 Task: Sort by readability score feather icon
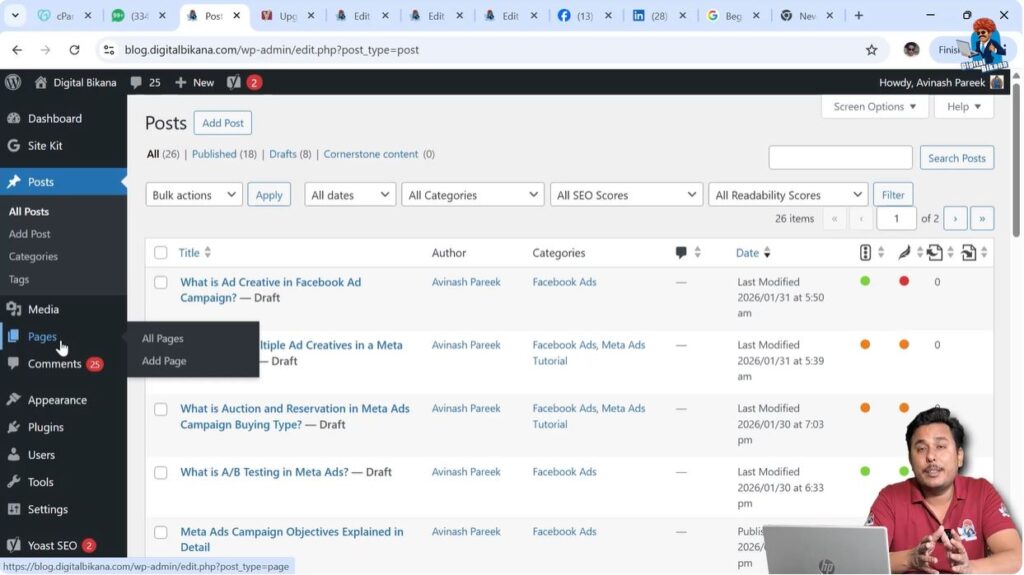click(904, 252)
